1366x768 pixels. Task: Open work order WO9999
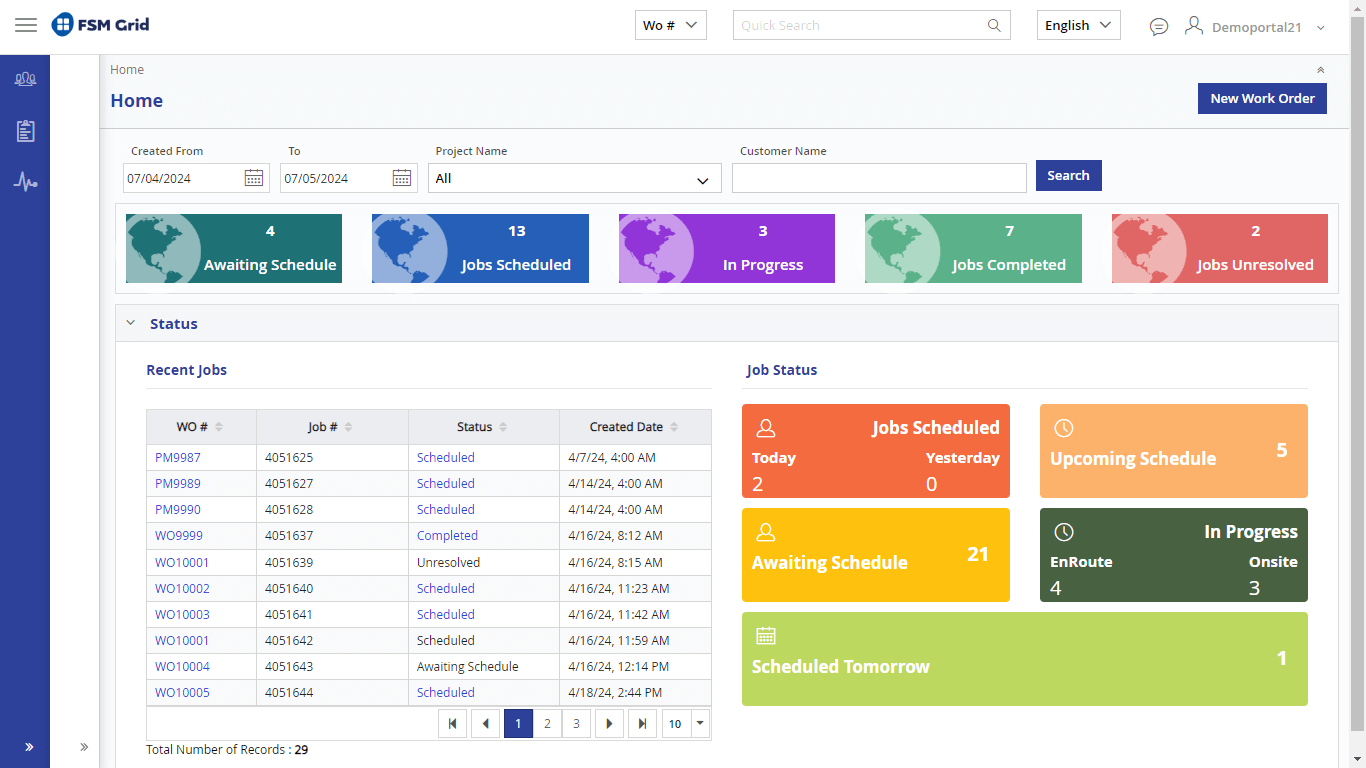[x=179, y=535]
